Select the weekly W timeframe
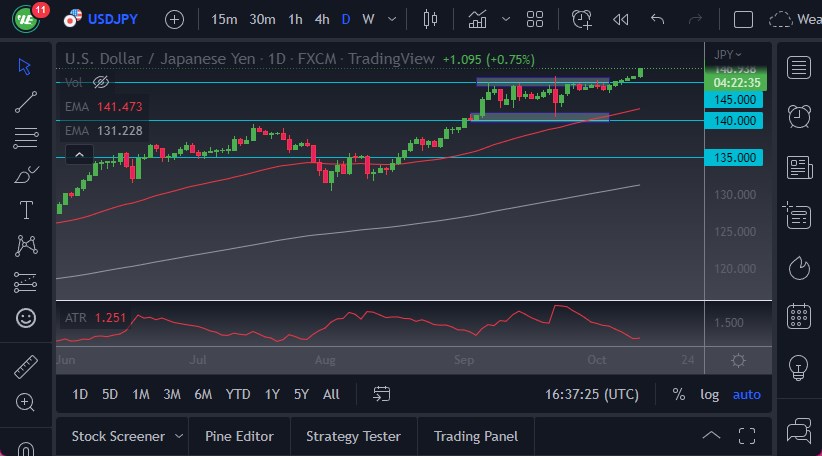 click(368, 19)
